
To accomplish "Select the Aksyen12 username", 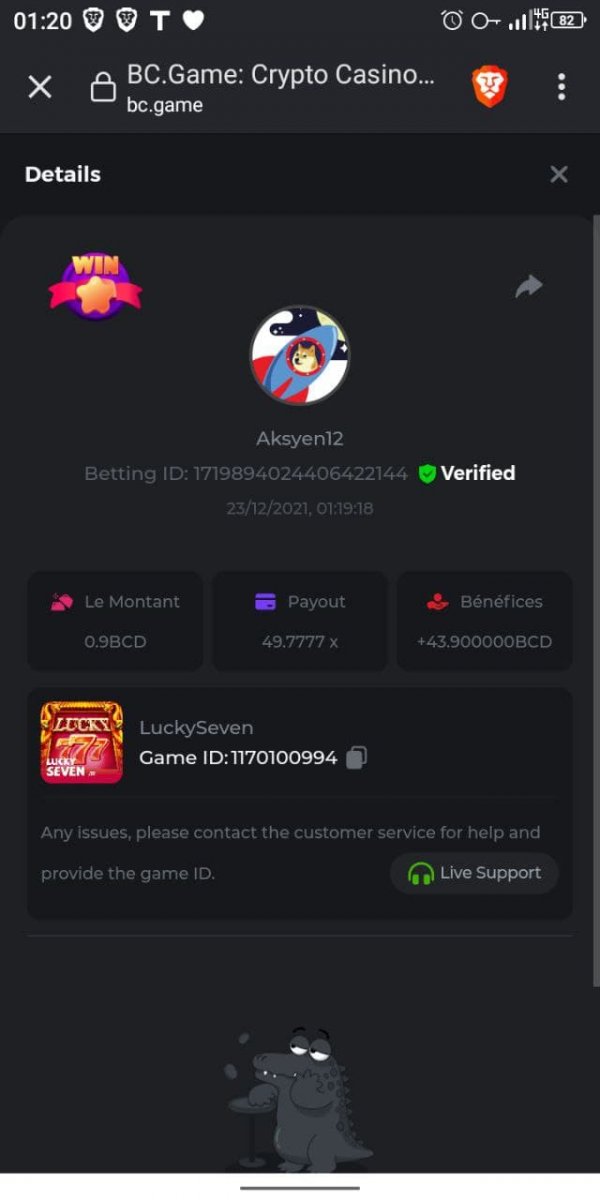I will coord(299,439).
